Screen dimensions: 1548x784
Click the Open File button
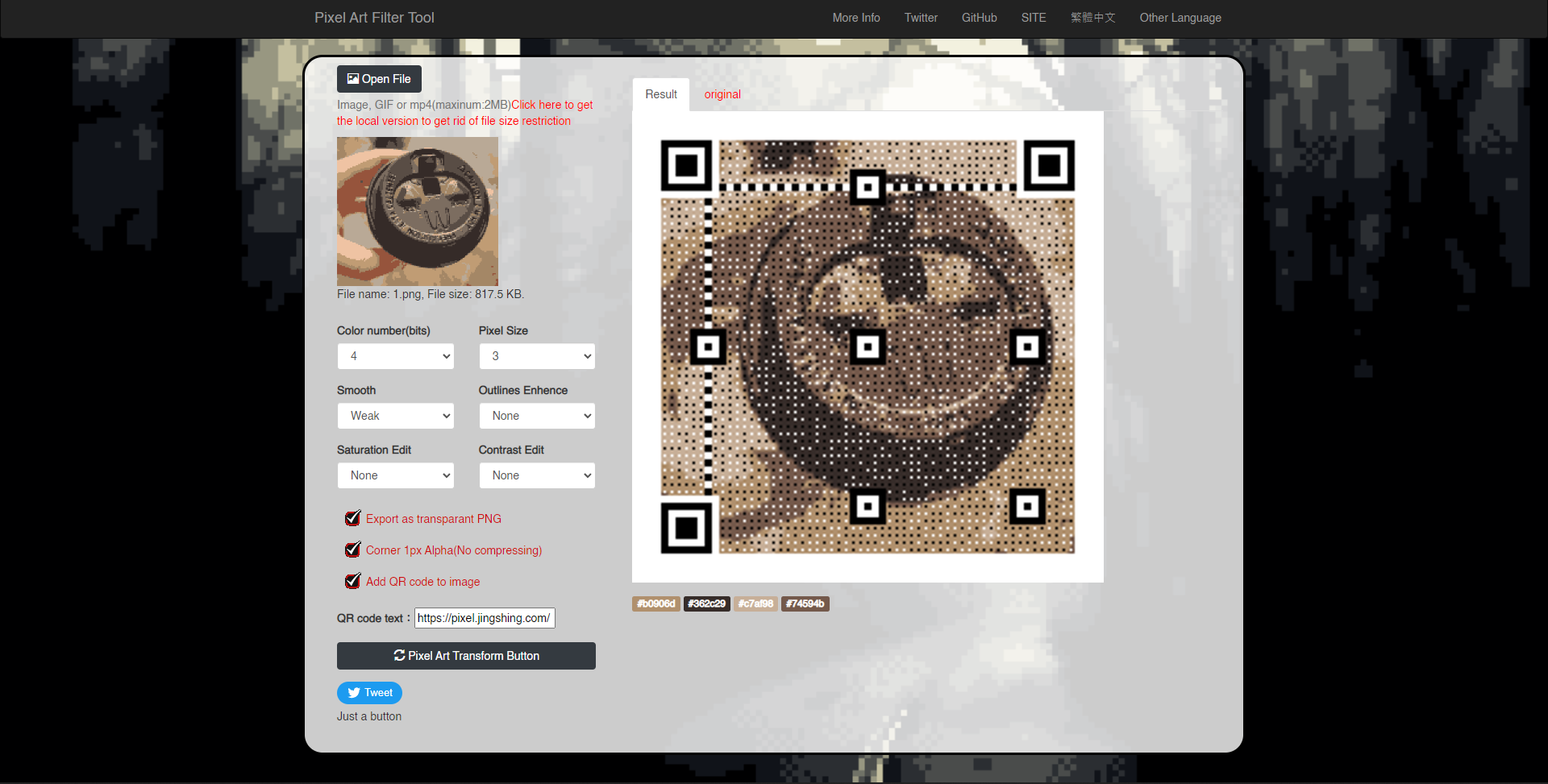point(379,79)
